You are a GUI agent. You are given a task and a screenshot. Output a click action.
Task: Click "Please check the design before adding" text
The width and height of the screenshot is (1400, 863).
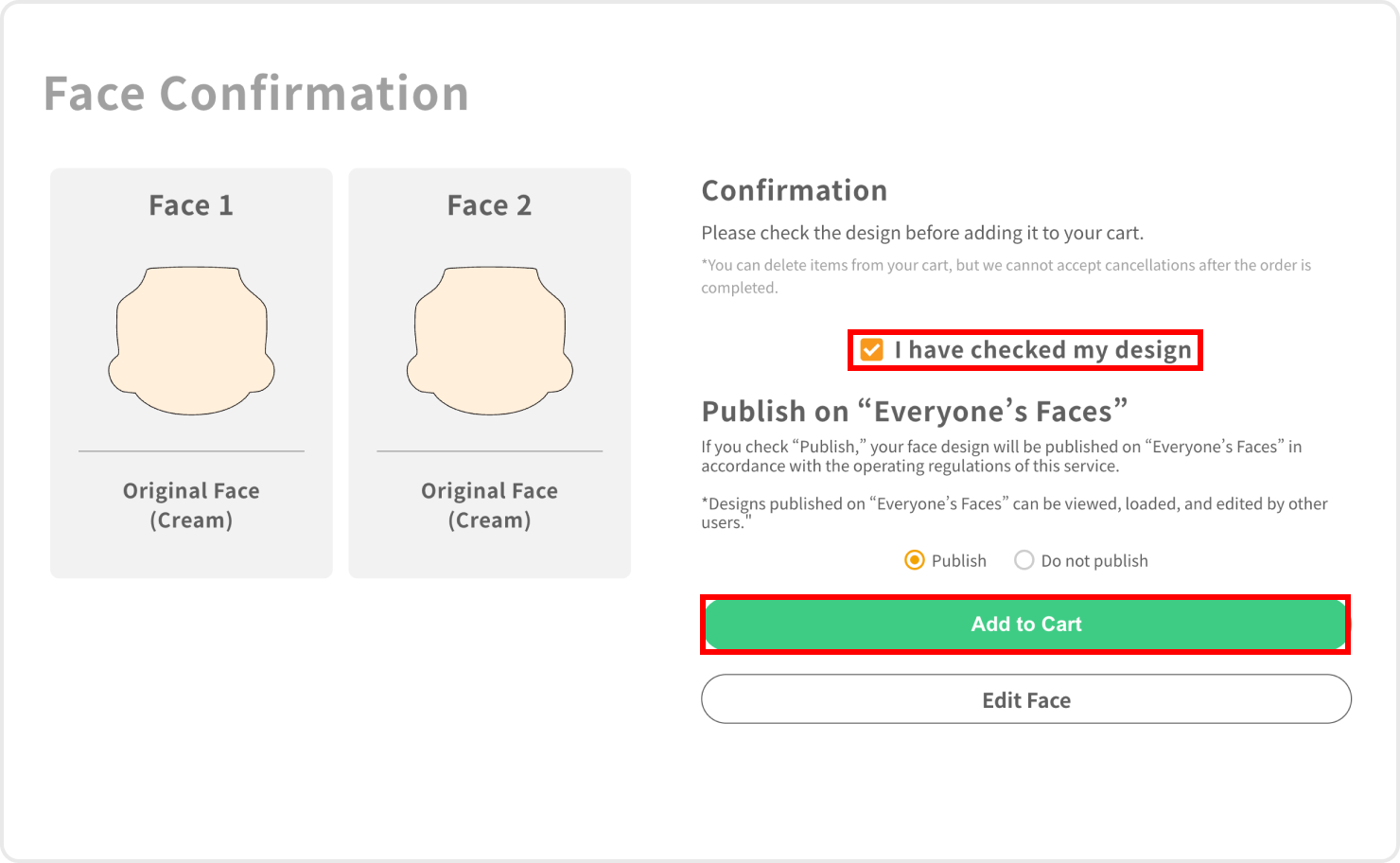click(921, 233)
